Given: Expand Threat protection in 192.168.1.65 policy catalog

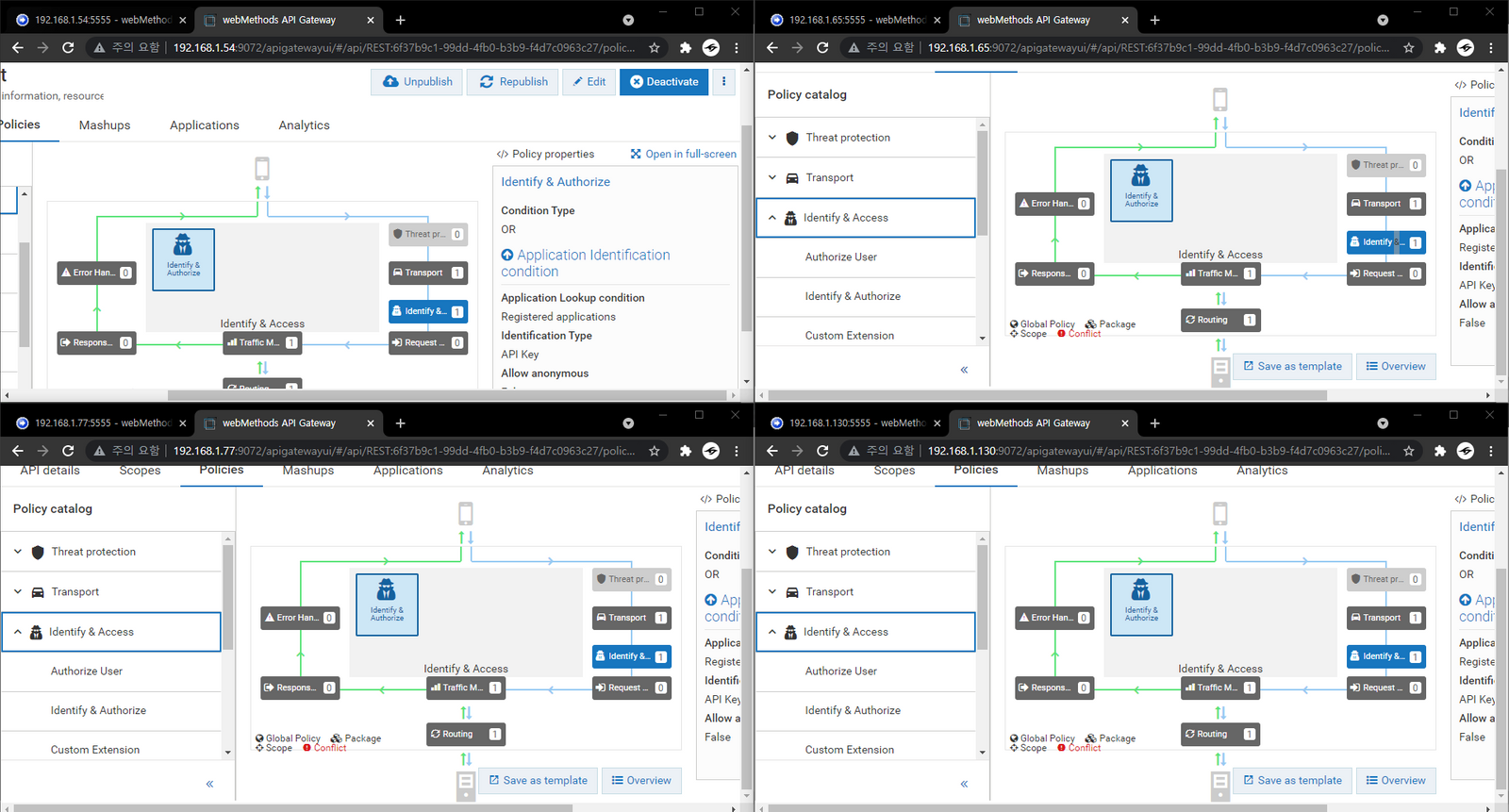Looking at the screenshot, I should click(x=772, y=138).
